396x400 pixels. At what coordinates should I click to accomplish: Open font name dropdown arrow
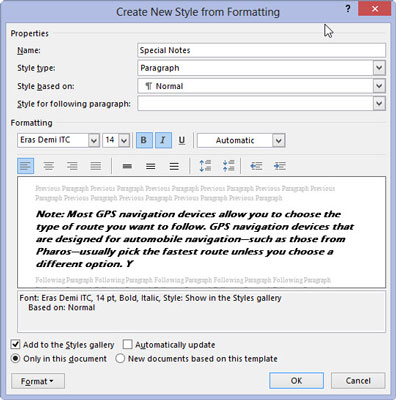[94, 140]
